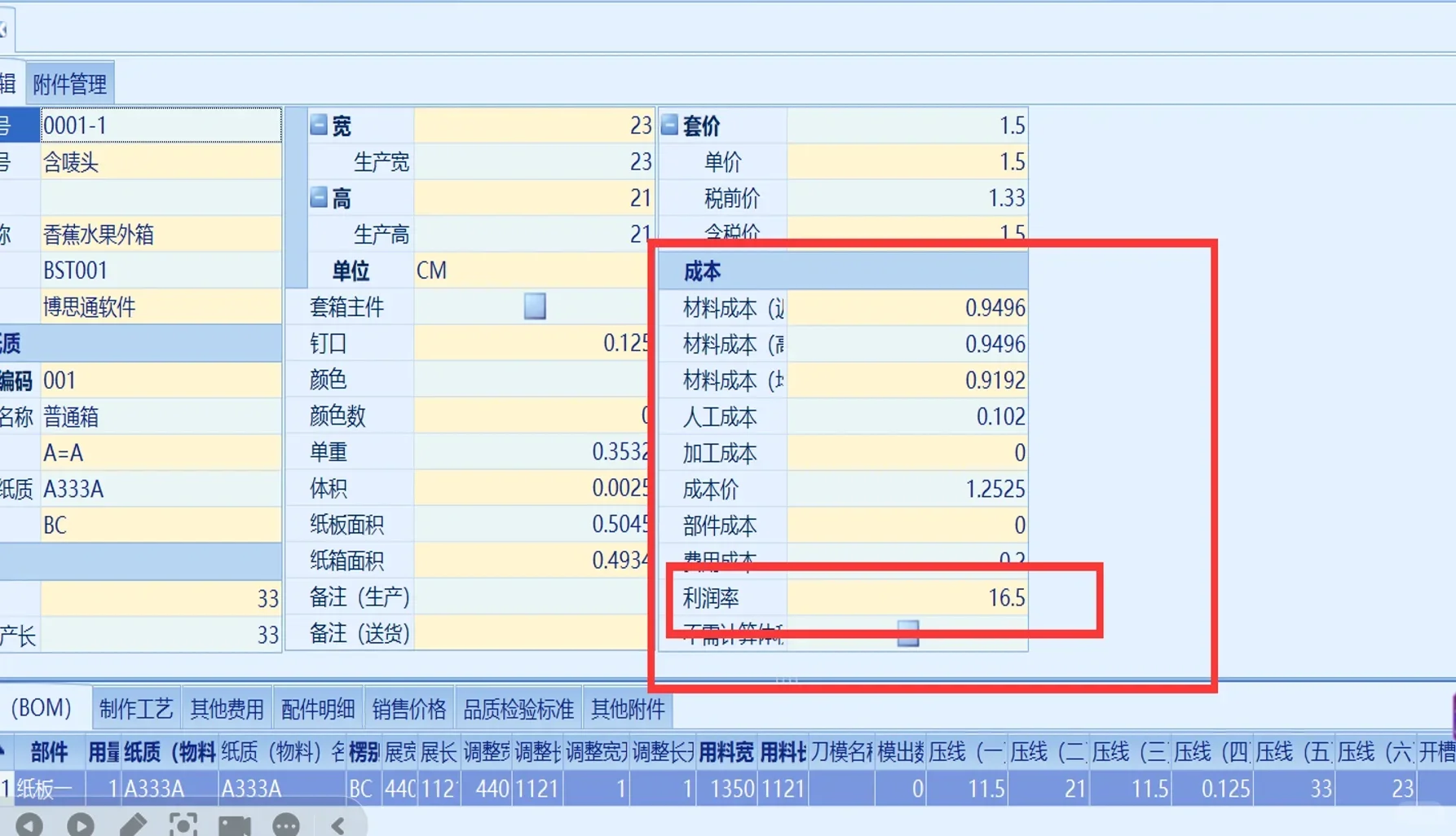Click the previous arrow icon in bottom toolbar
This screenshot has height=836, width=1456.
(x=30, y=825)
